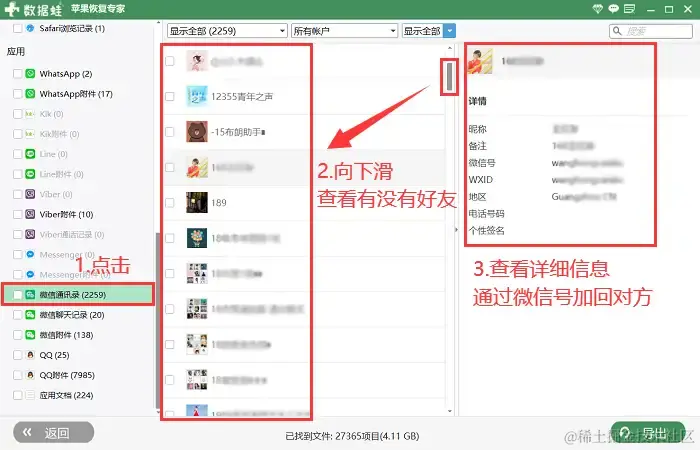Select 应用文档 (224) category

pos(66,395)
